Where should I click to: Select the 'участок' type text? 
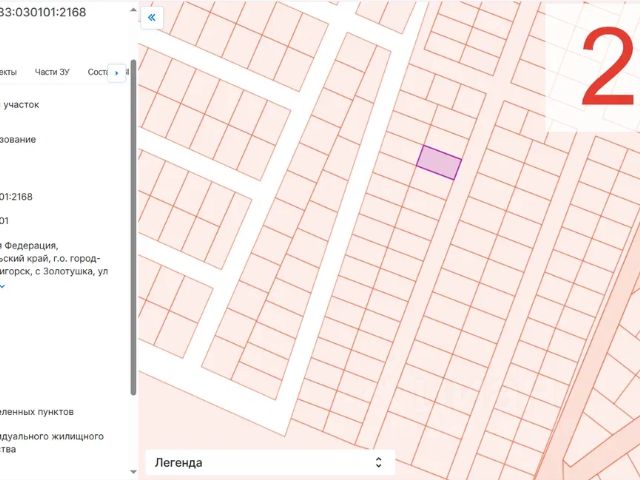21,105
